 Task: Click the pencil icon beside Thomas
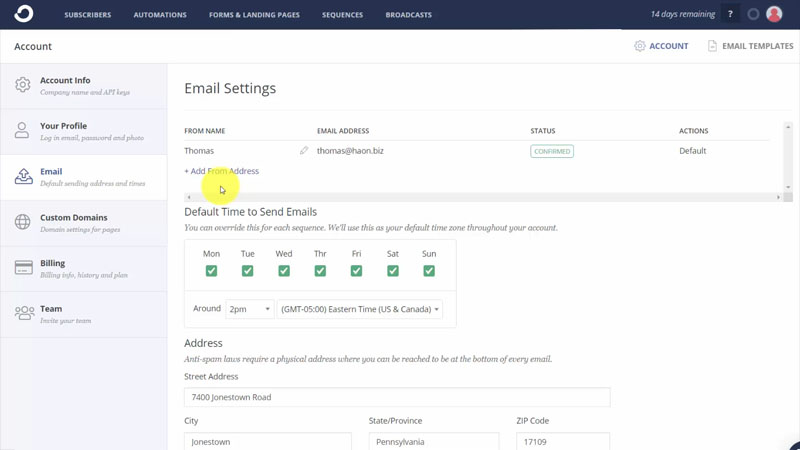[304, 151]
